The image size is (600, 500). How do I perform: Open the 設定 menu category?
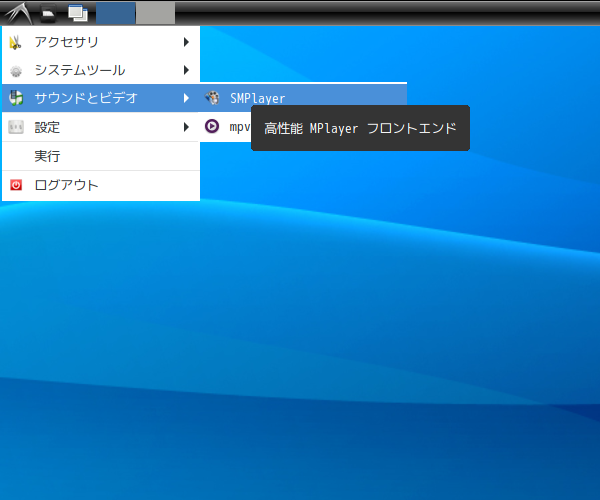tap(101, 127)
